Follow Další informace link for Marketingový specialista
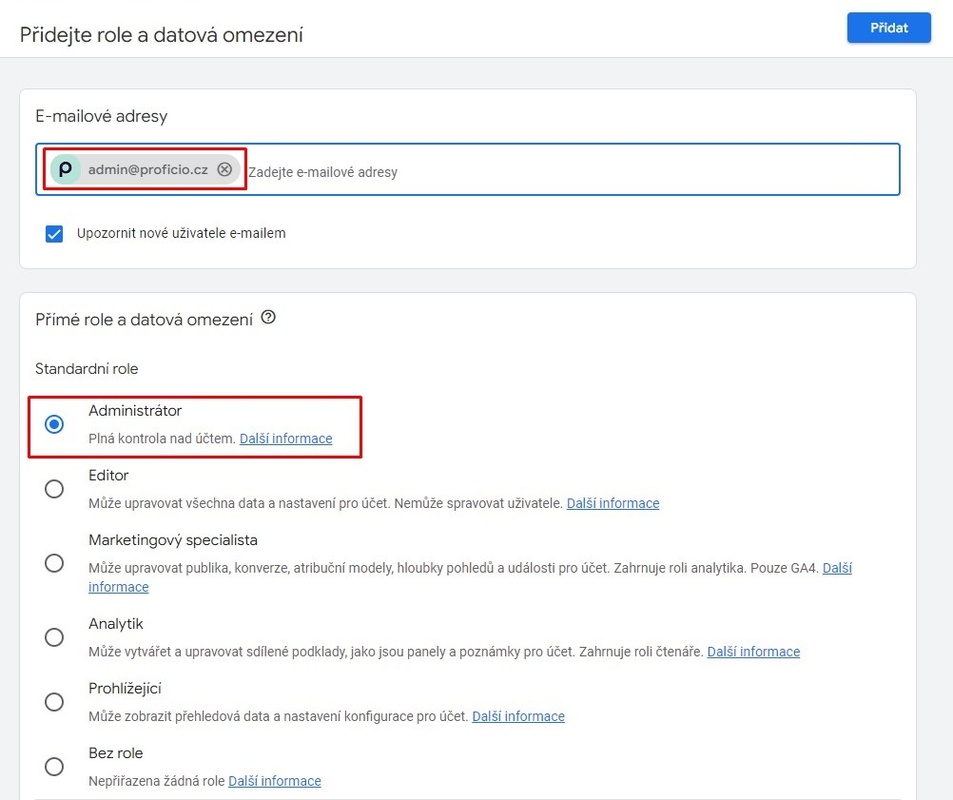The image size is (953, 800). (x=837, y=568)
